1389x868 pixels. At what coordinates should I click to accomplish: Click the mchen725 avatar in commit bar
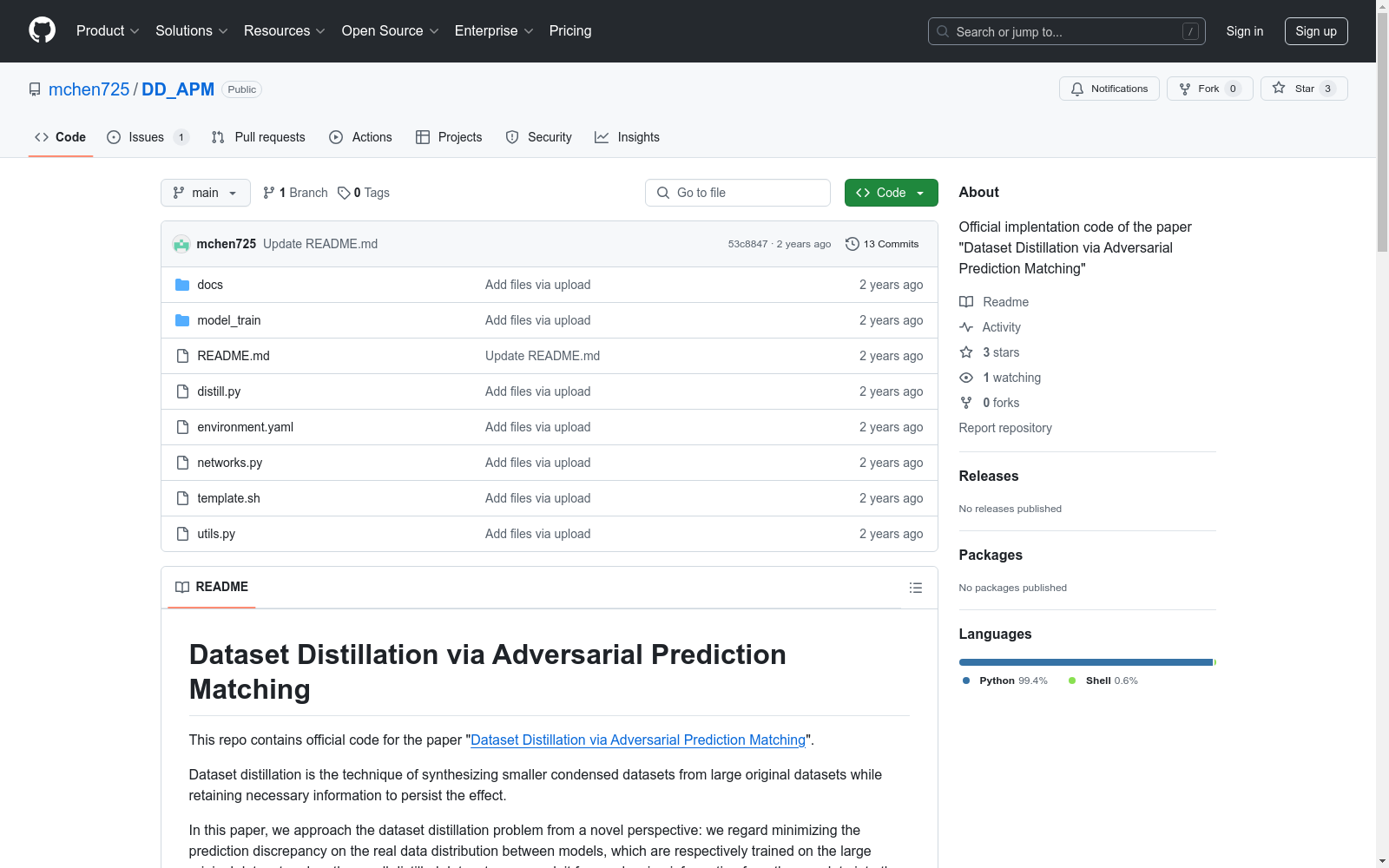181,244
